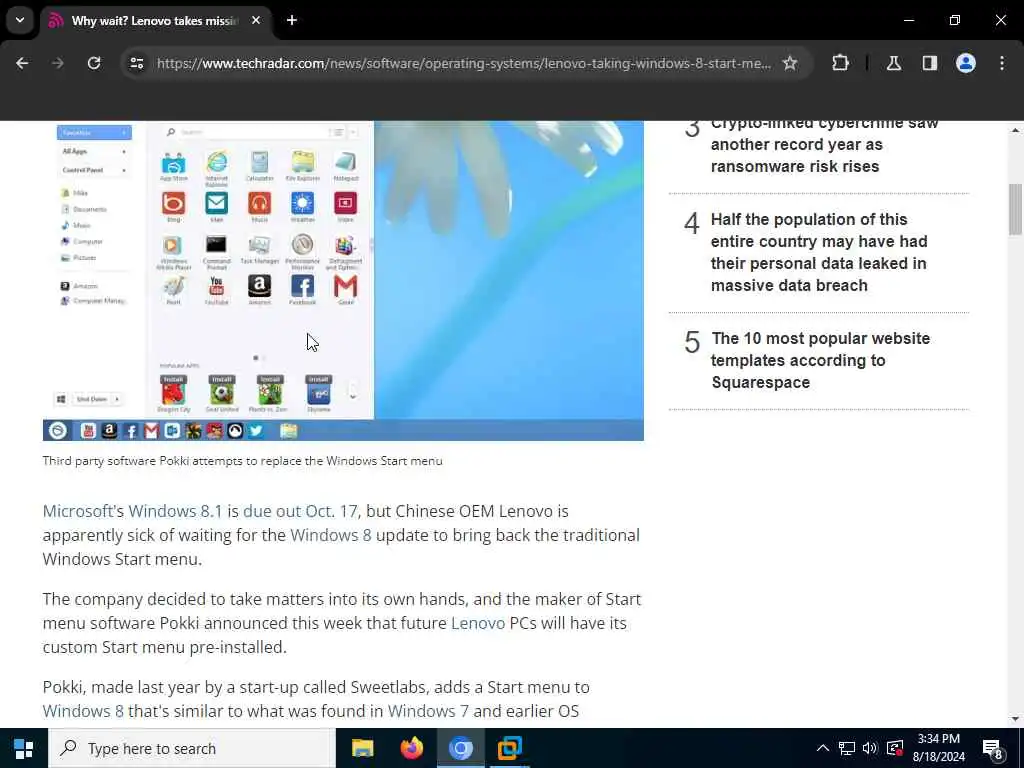
Task: Open the volume speaker tray icon
Action: (x=870, y=748)
